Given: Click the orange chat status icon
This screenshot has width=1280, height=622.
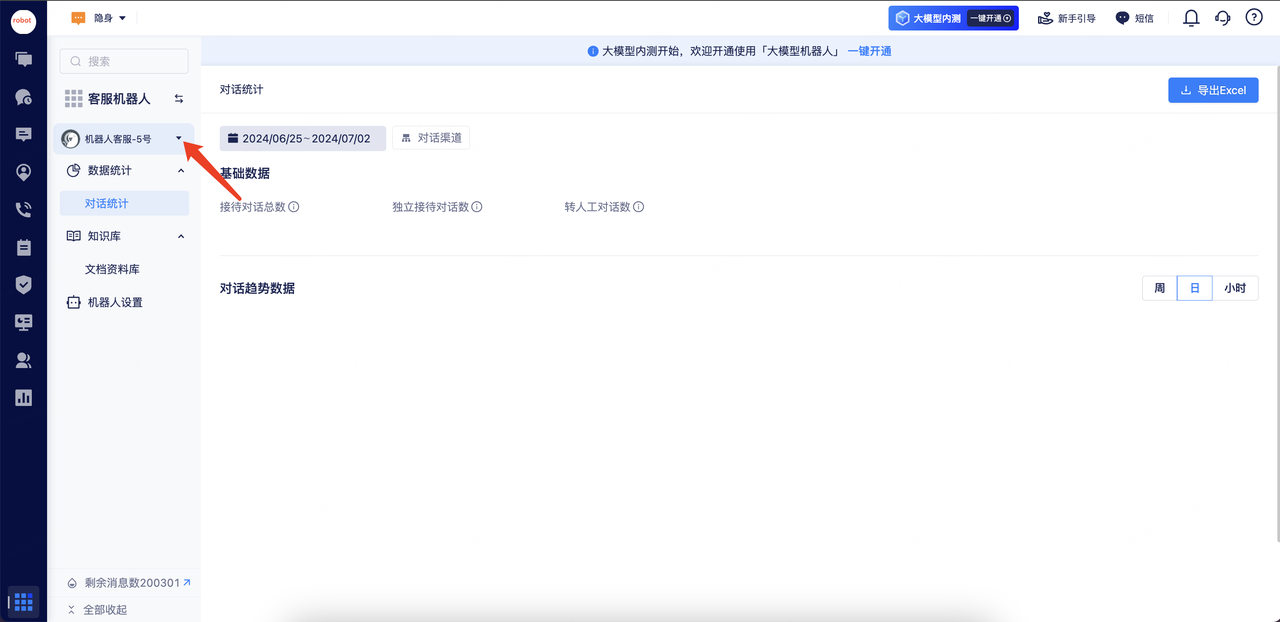Looking at the screenshot, I should 79,18.
